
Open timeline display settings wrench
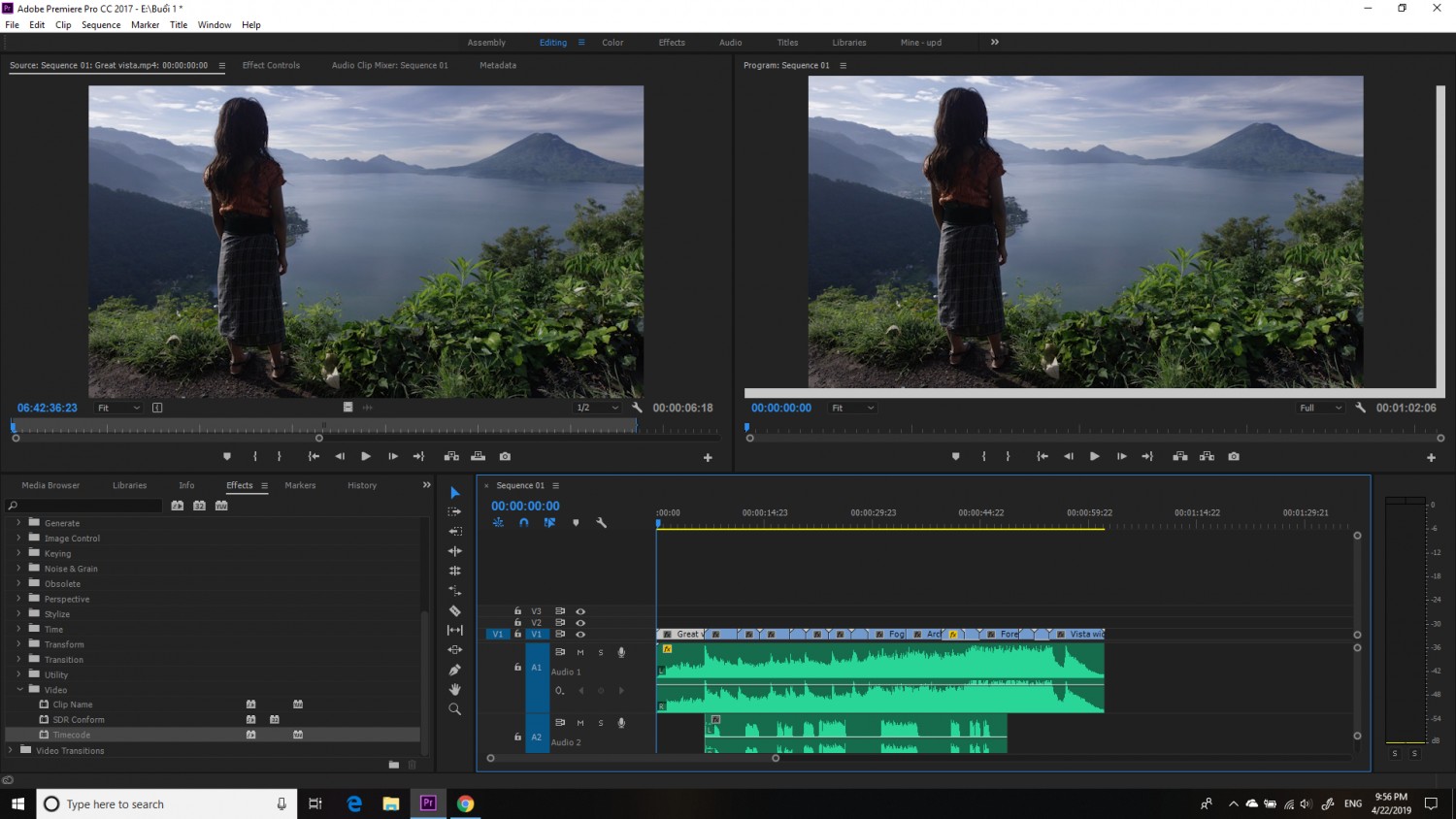pos(601,523)
